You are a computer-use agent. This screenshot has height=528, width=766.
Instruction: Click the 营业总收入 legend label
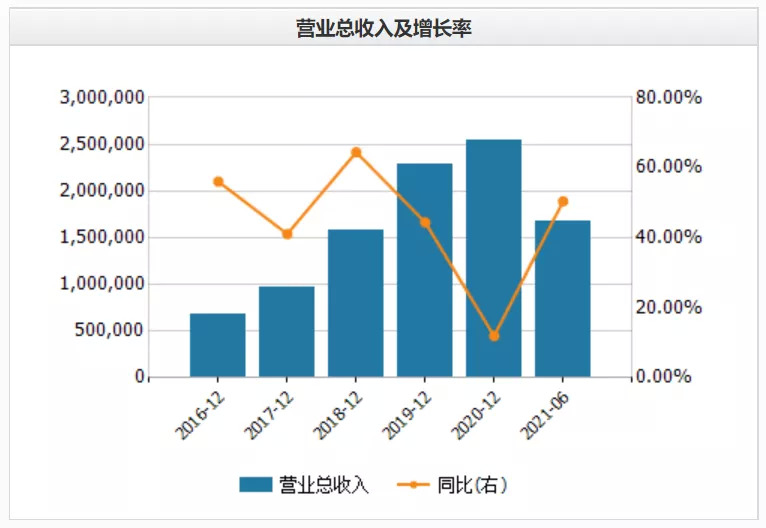(324, 485)
